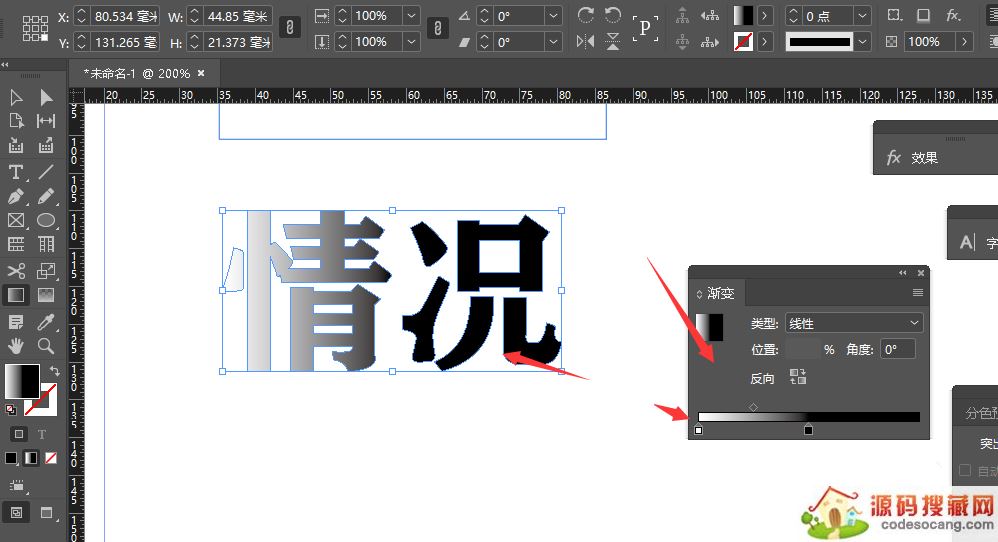
Task: Apply None to the selected object
Action: pyautogui.click(x=51, y=458)
